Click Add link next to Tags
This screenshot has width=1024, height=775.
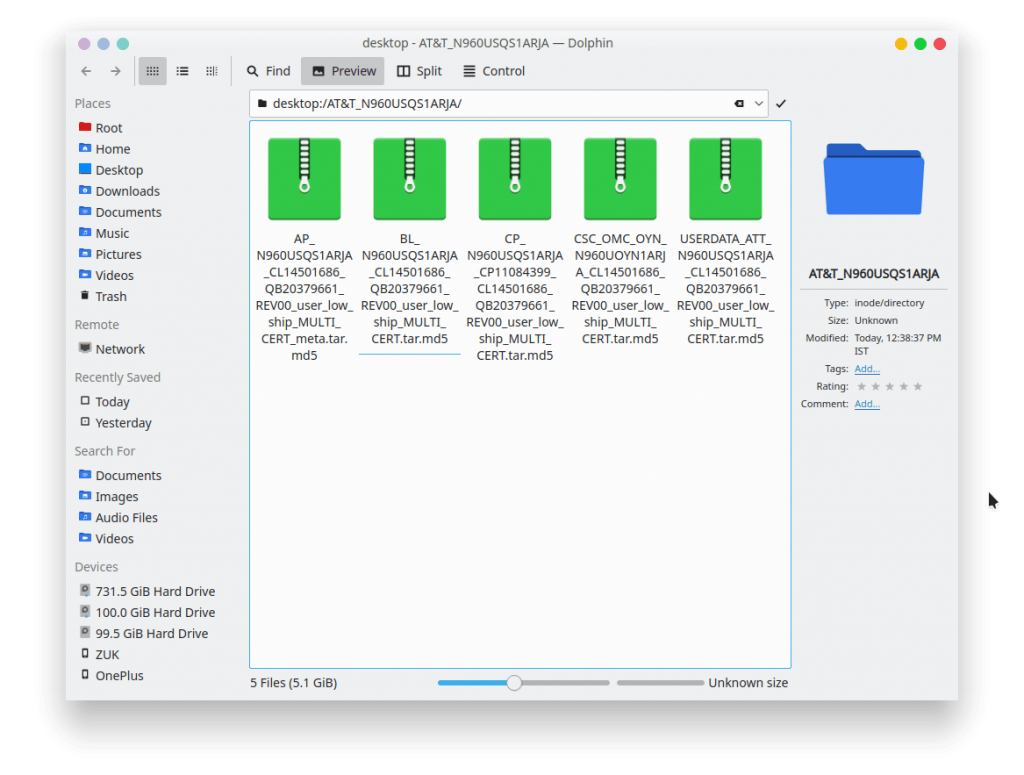tap(867, 369)
